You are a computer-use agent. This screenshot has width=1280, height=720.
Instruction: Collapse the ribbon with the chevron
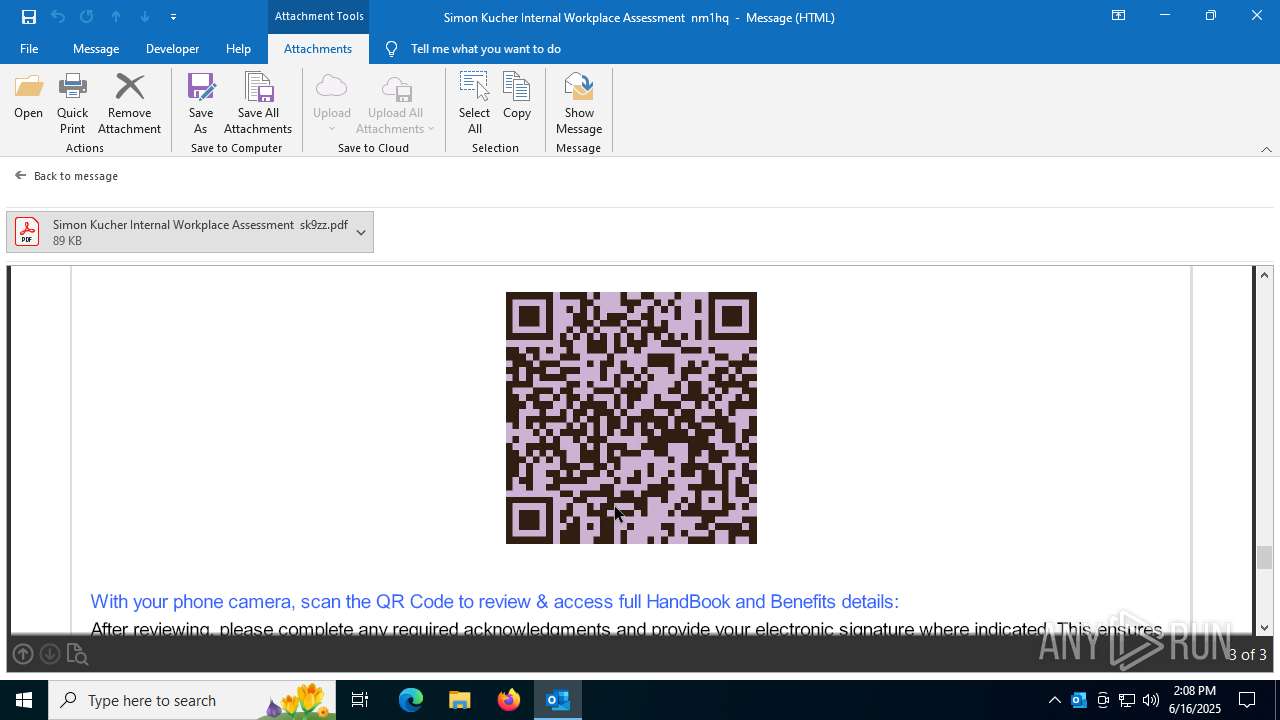[1266, 149]
